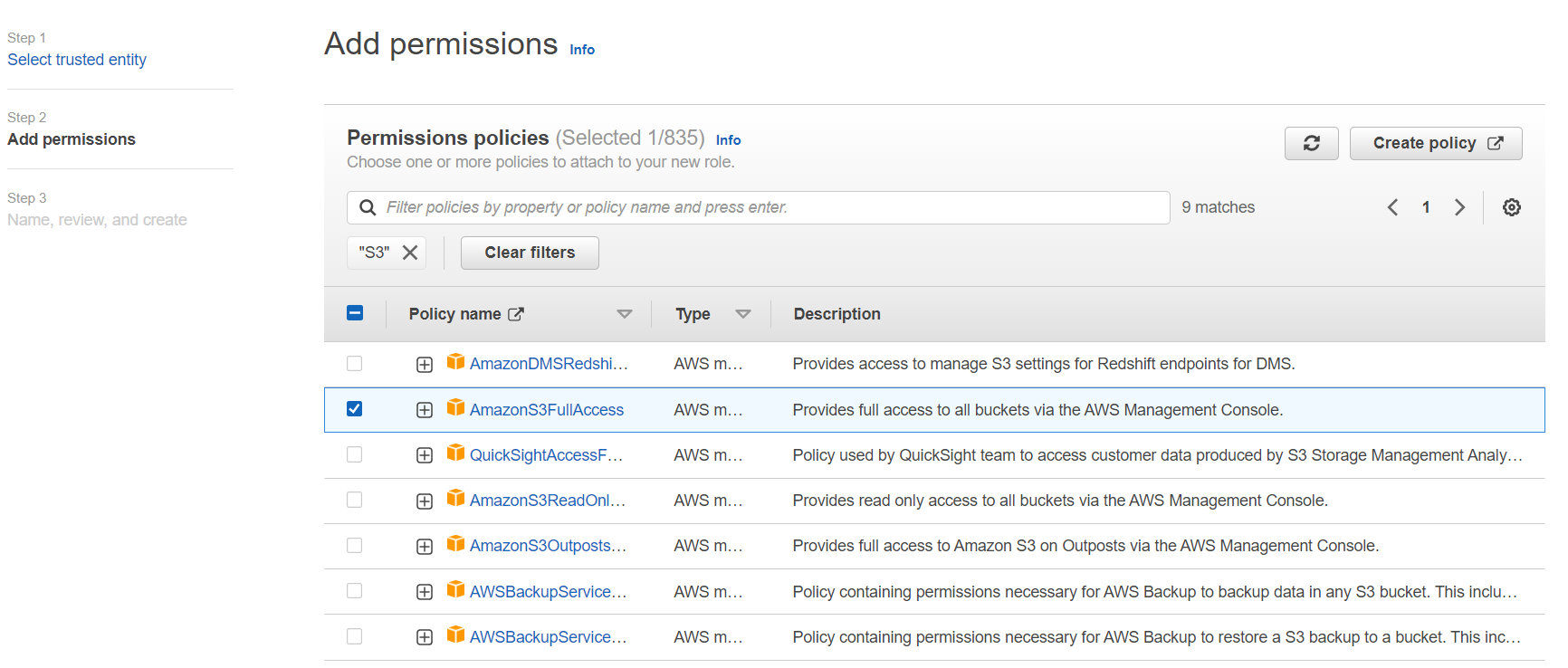The width and height of the screenshot is (1568, 668).
Task: Click the orange policy icon for QuickSightAccessF…
Action: click(455, 453)
